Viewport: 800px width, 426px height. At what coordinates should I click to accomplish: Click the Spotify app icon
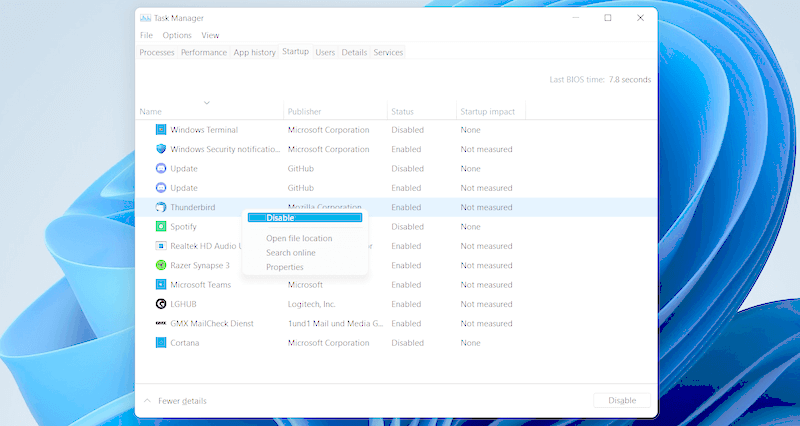click(161, 227)
